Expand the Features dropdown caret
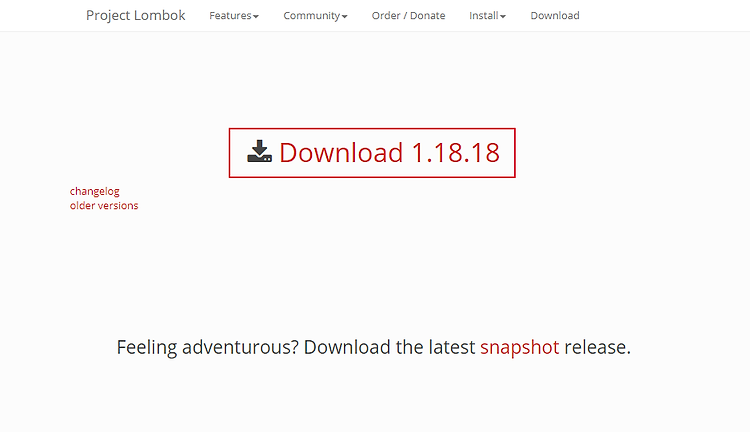The height and width of the screenshot is (432, 750). point(256,17)
